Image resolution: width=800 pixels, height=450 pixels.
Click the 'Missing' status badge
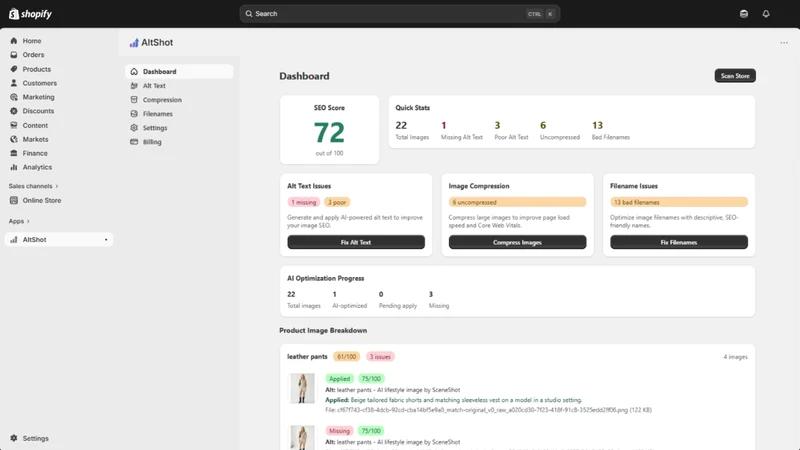pyautogui.click(x=339, y=431)
